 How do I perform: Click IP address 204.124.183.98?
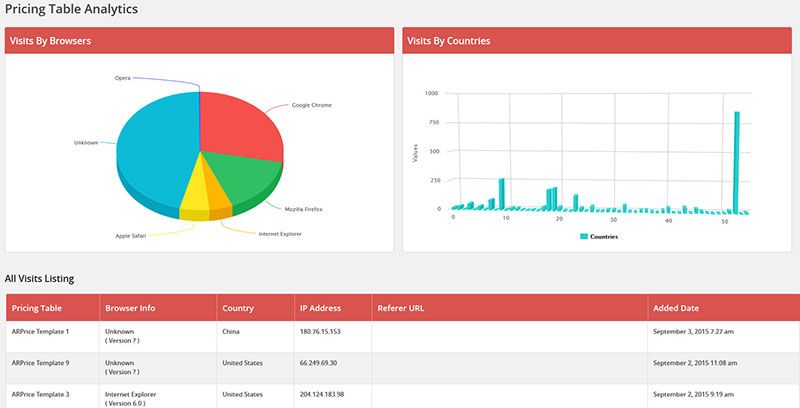[320, 395]
